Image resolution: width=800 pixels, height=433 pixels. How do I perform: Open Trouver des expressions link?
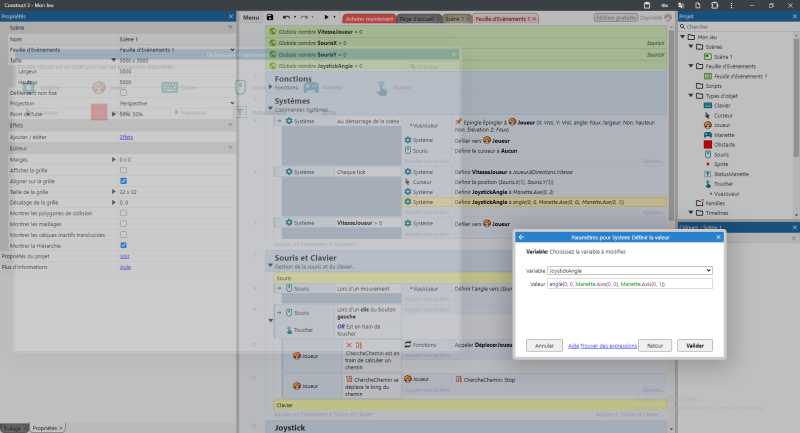tap(608, 346)
